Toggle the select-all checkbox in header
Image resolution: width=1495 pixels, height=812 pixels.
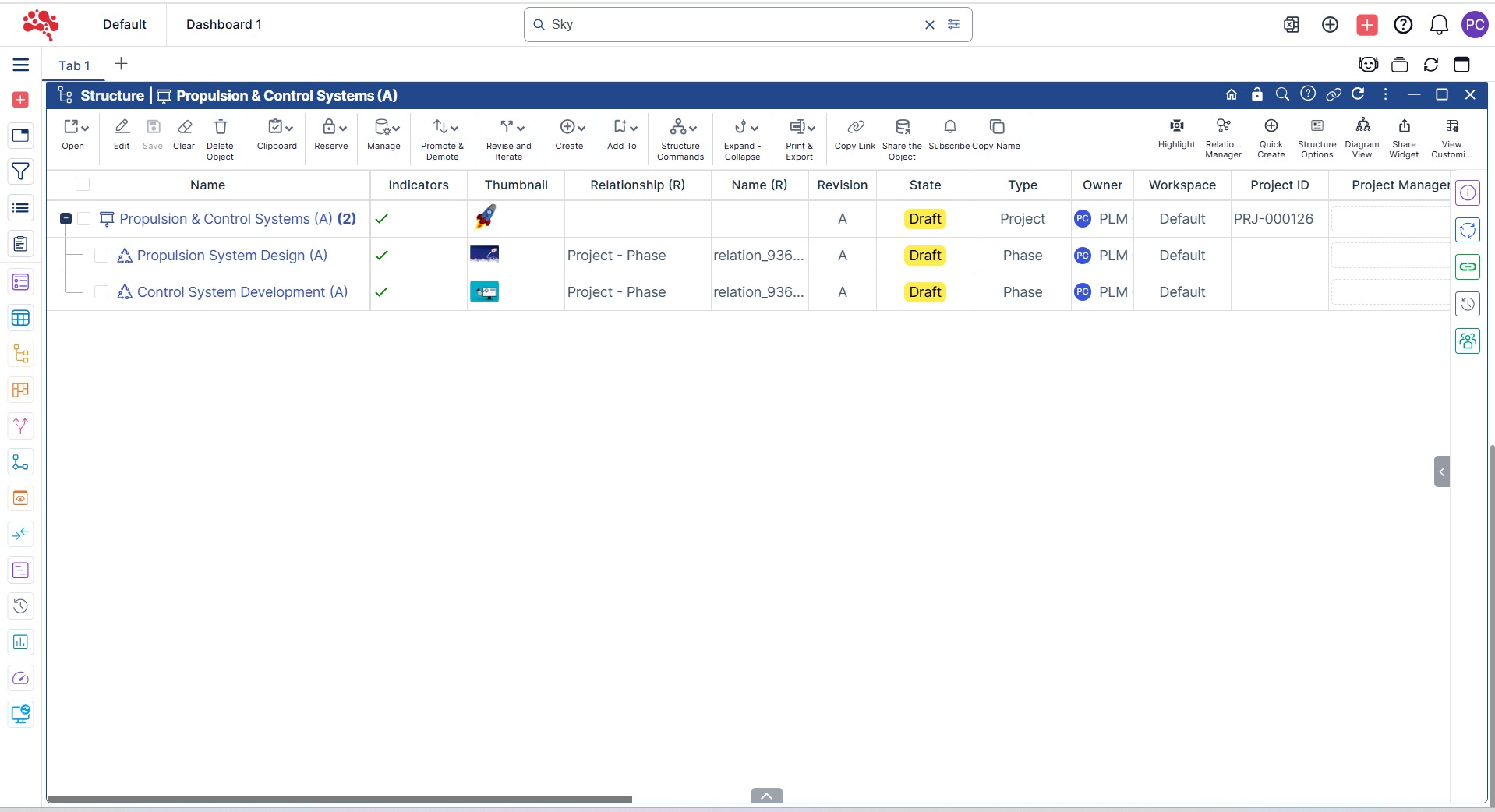click(x=83, y=185)
